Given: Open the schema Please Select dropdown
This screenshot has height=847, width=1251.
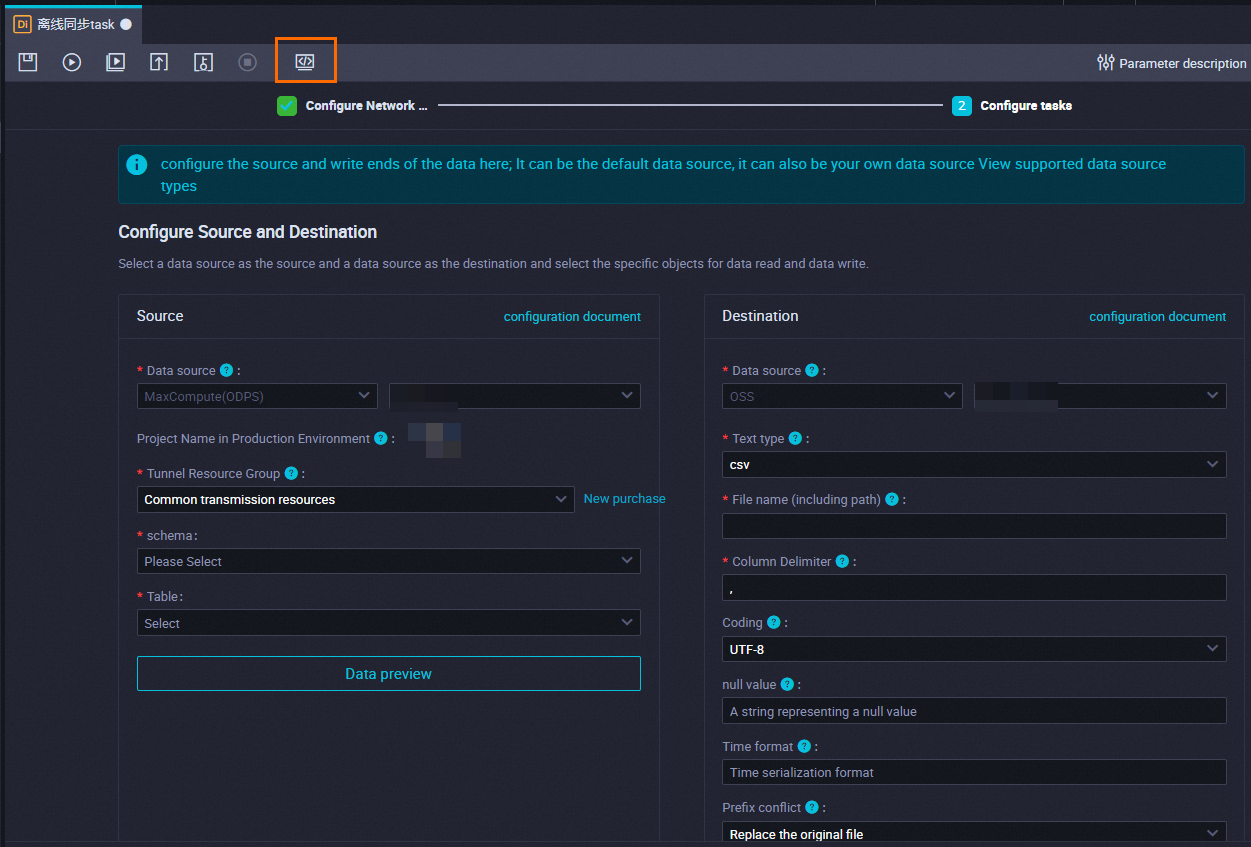Looking at the screenshot, I should 388,561.
